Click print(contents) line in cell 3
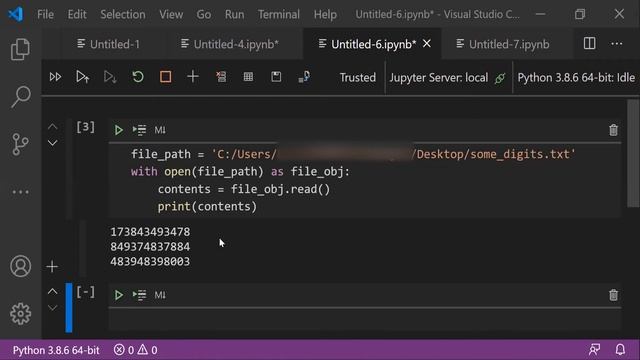The width and height of the screenshot is (640, 360). [x=207, y=207]
